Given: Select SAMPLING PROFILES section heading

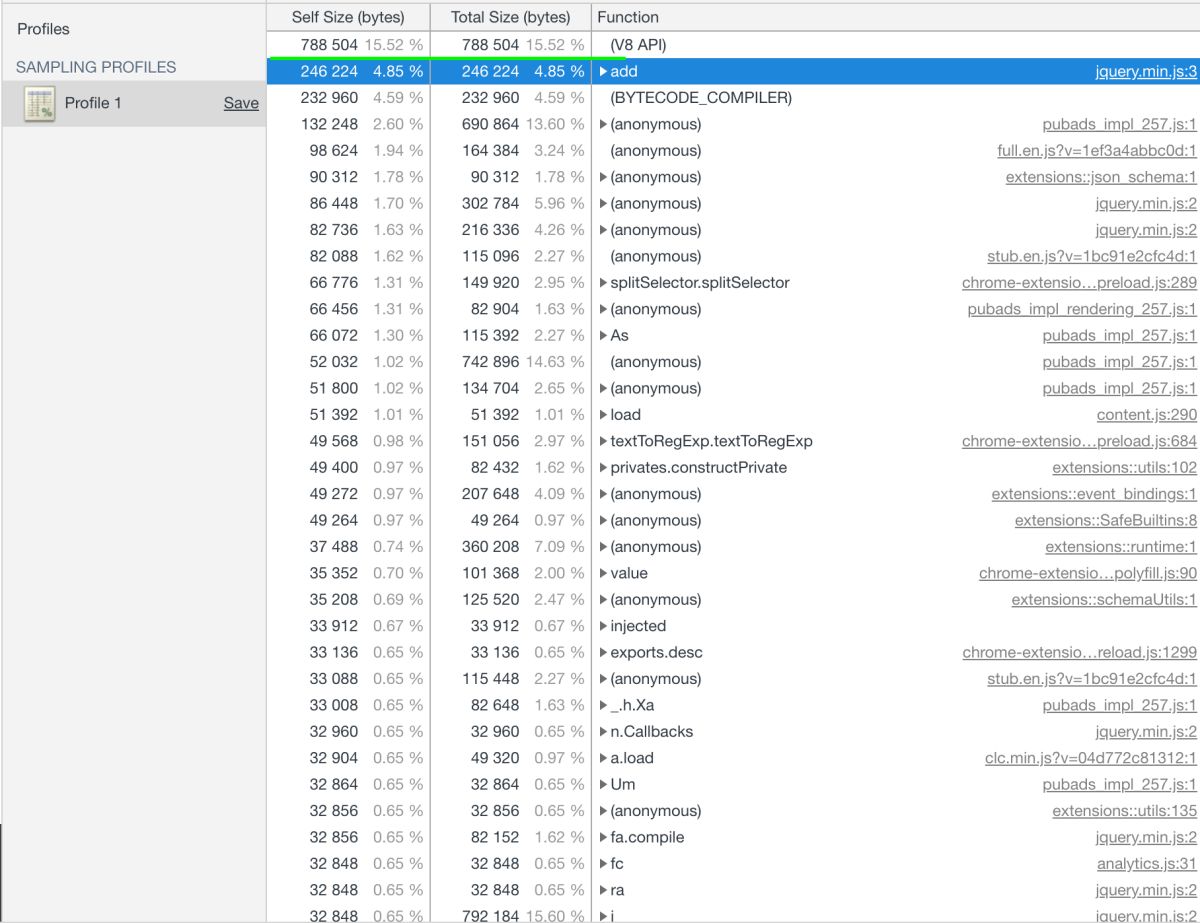Looking at the screenshot, I should point(95,67).
